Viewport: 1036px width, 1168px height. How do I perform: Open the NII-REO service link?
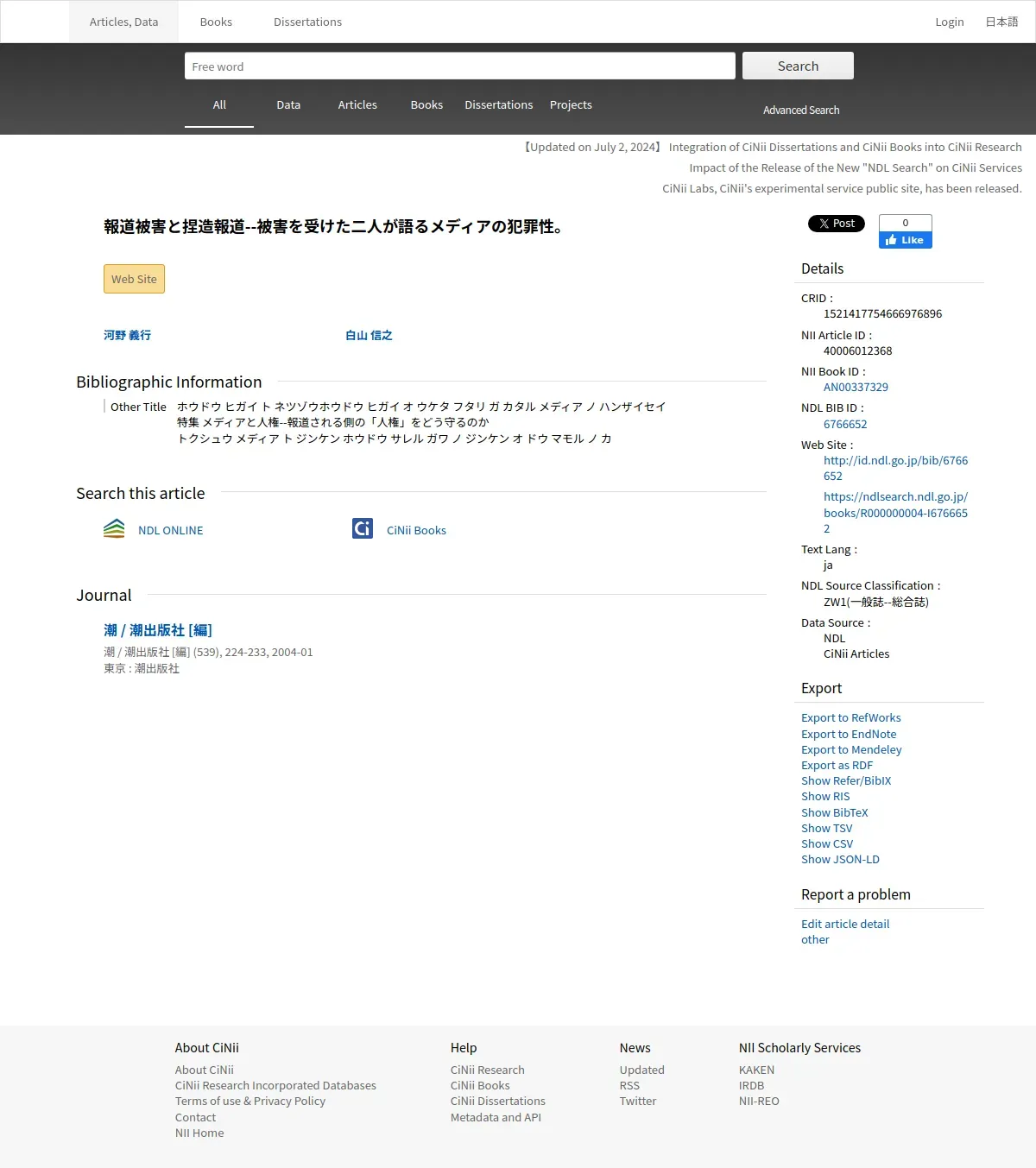coord(759,1101)
